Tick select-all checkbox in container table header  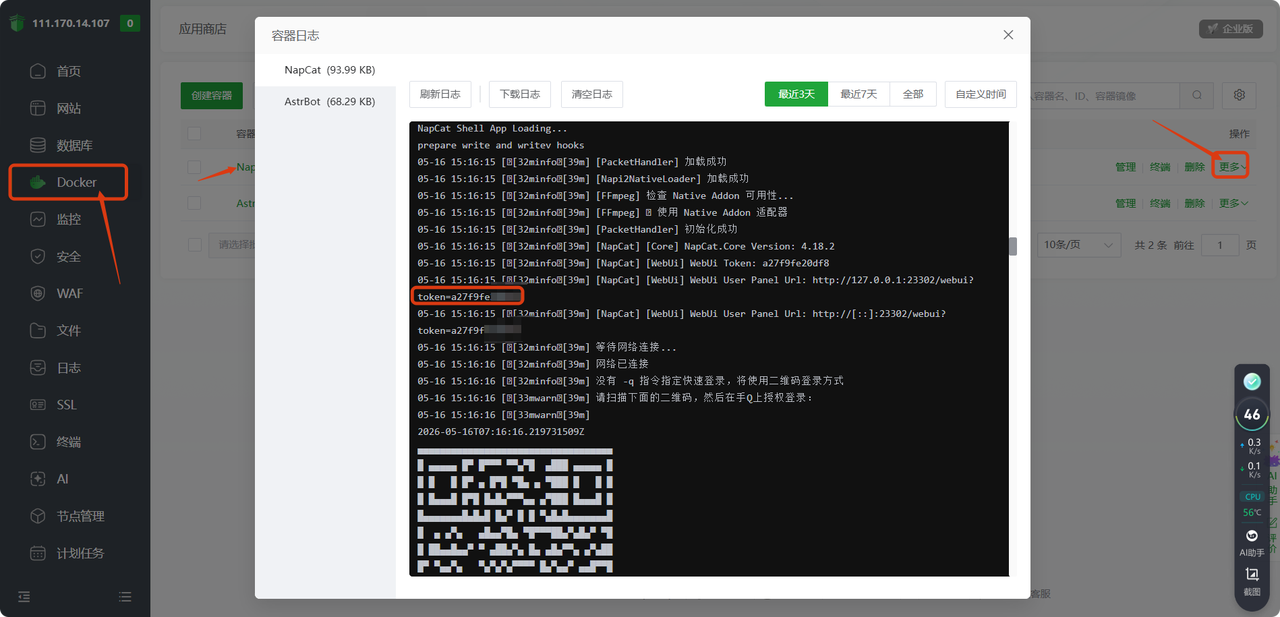(194, 134)
